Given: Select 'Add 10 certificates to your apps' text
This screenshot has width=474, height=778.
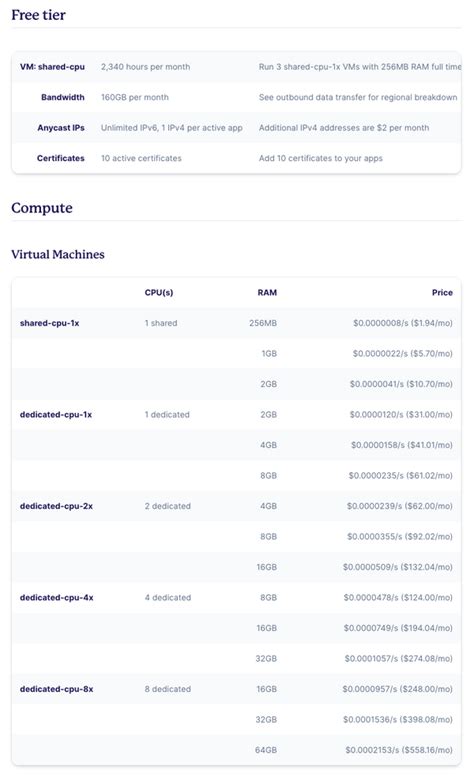Looking at the screenshot, I should tap(321, 158).
